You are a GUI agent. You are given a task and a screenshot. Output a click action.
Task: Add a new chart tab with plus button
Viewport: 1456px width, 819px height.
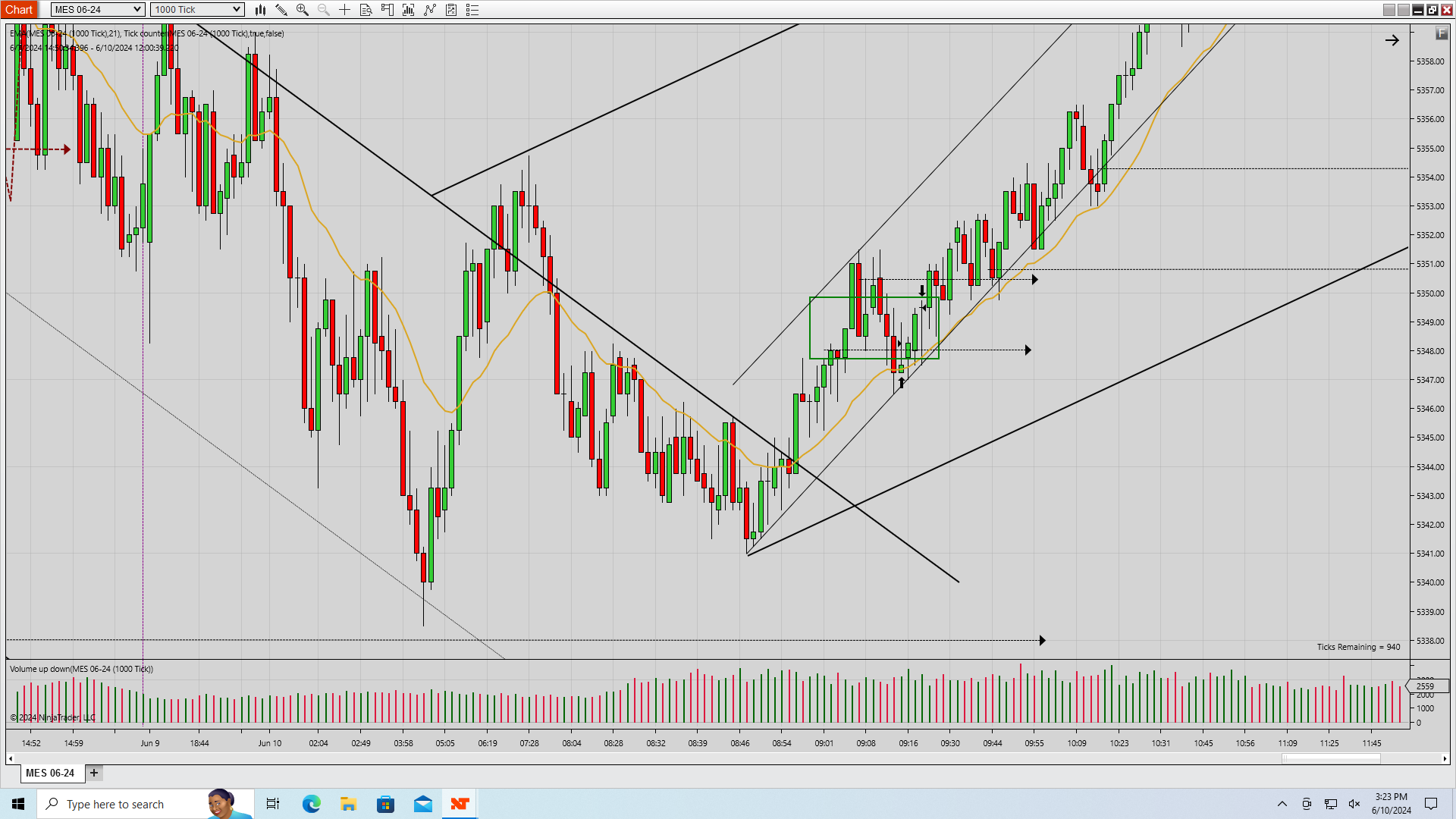(x=94, y=773)
